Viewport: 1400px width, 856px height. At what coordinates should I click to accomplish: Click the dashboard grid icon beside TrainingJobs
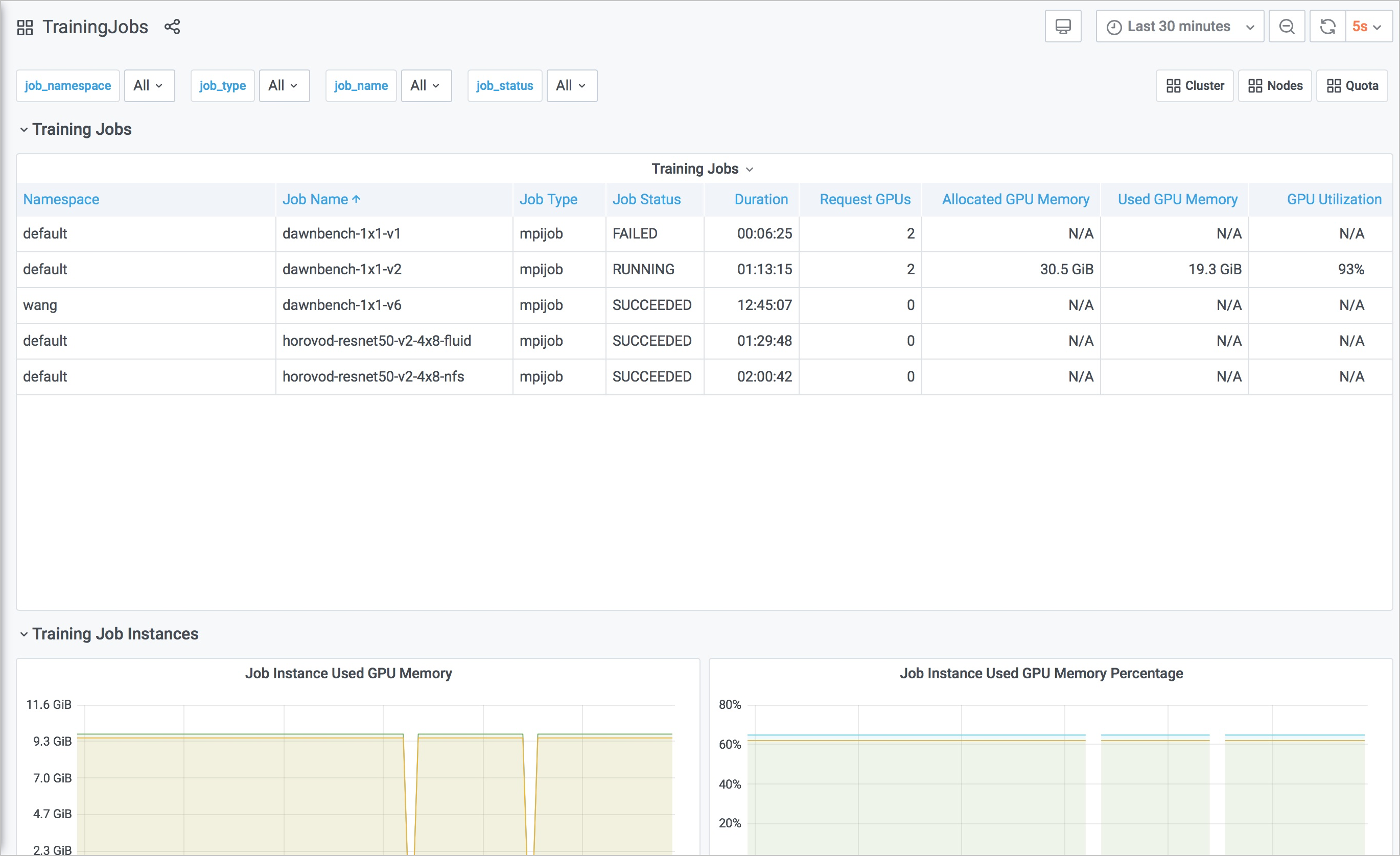tap(25, 27)
